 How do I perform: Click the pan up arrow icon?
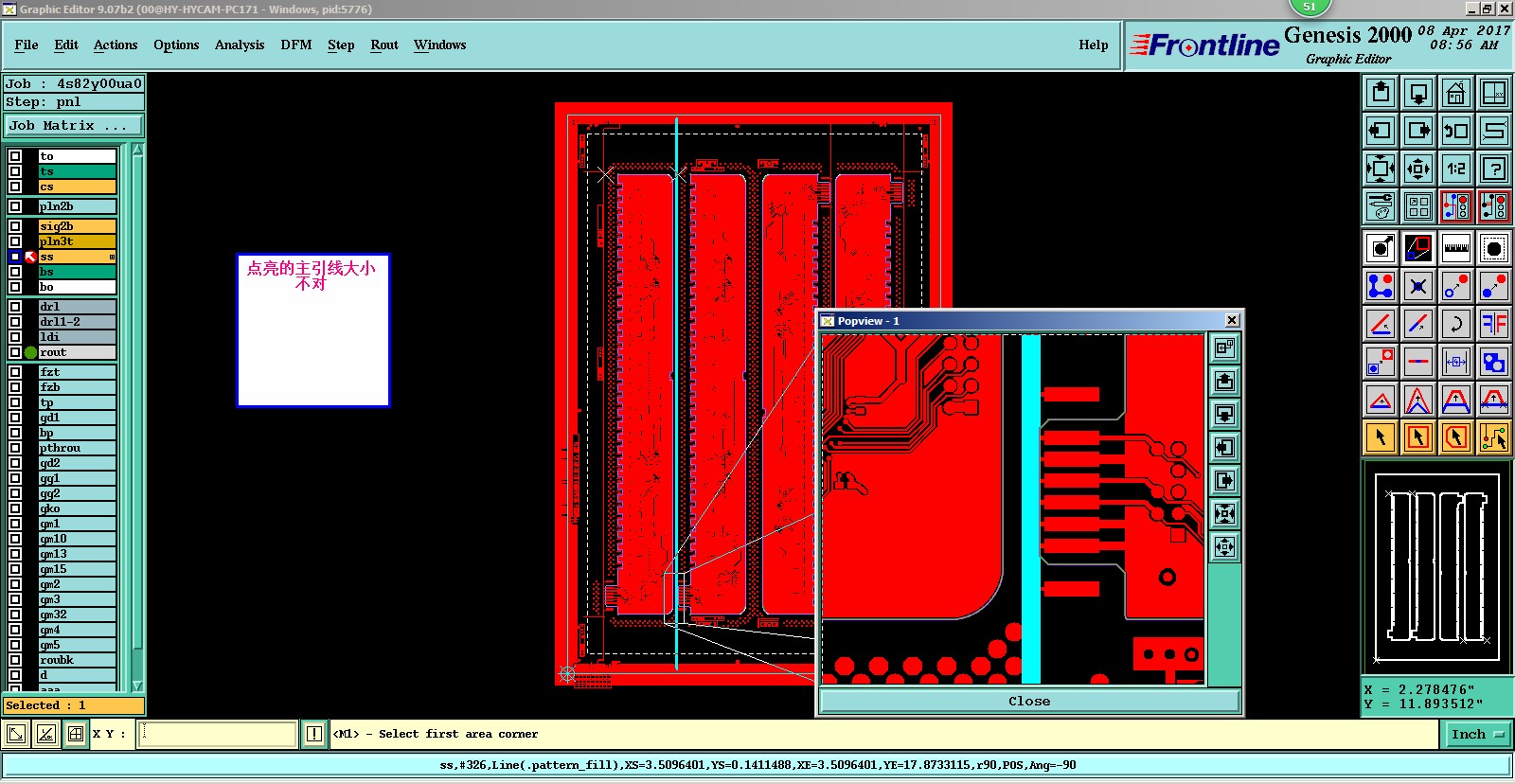pyautogui.click(x=1381, y=93)
